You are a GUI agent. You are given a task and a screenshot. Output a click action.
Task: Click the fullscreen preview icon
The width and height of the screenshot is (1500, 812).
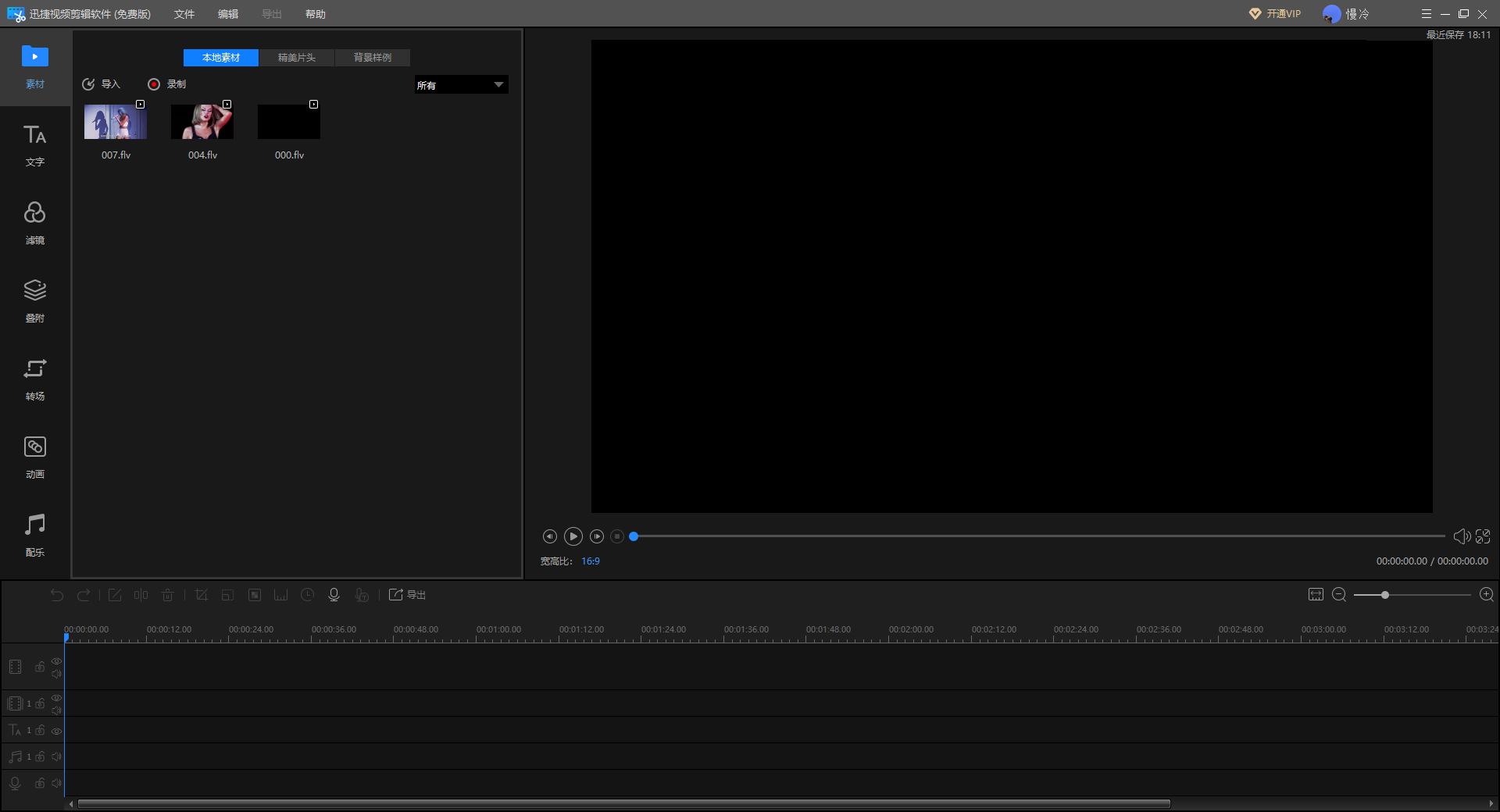(x=1483, y=536)
